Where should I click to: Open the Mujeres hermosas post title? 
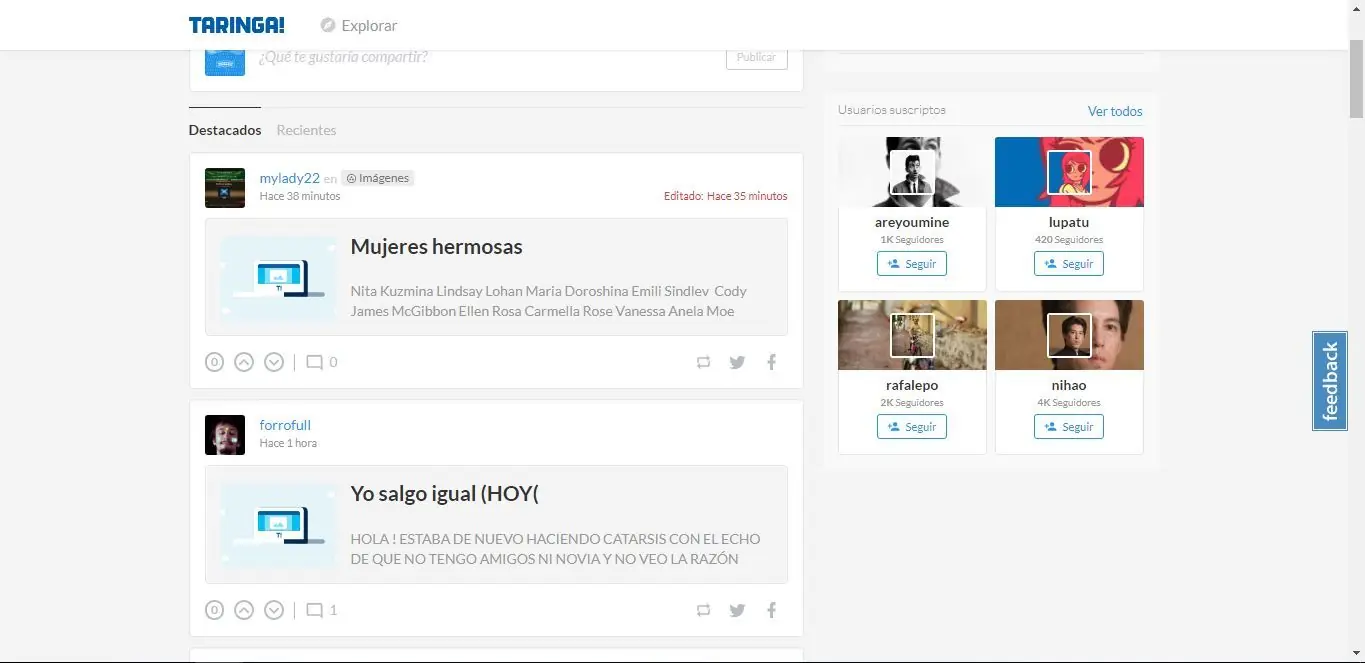point(436,247)
